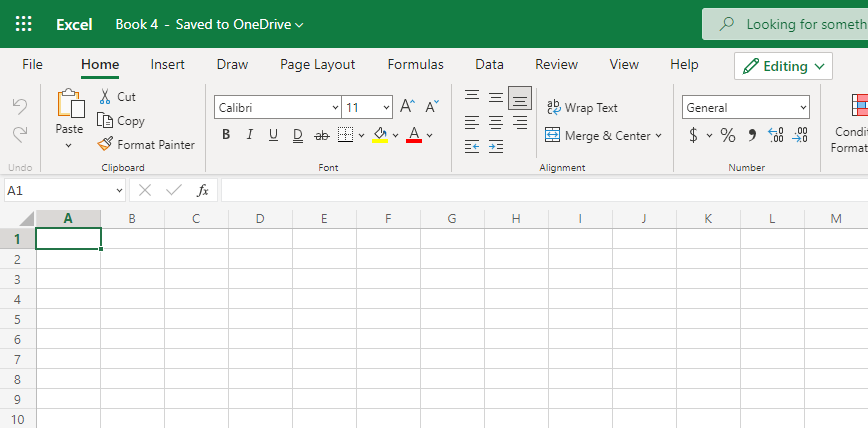Click the Paste clipboard icon
868x428 pixels.
click(70, 103)
